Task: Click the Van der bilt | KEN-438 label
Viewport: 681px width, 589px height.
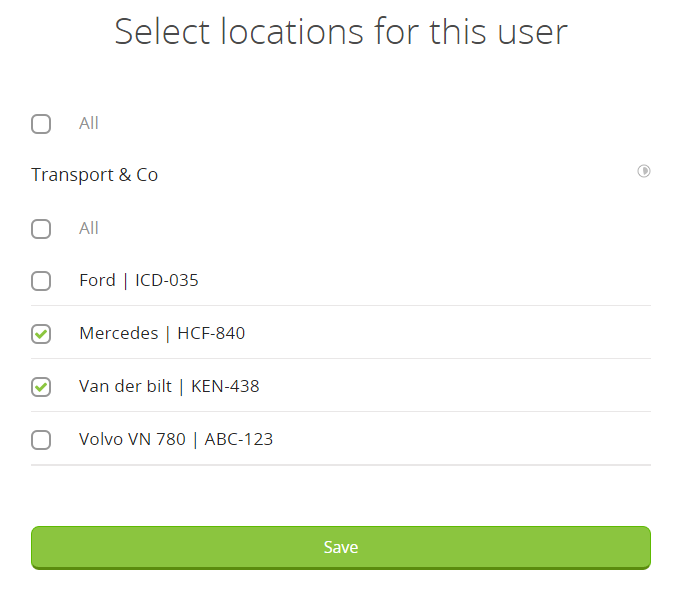Action: tap(169, 387)
